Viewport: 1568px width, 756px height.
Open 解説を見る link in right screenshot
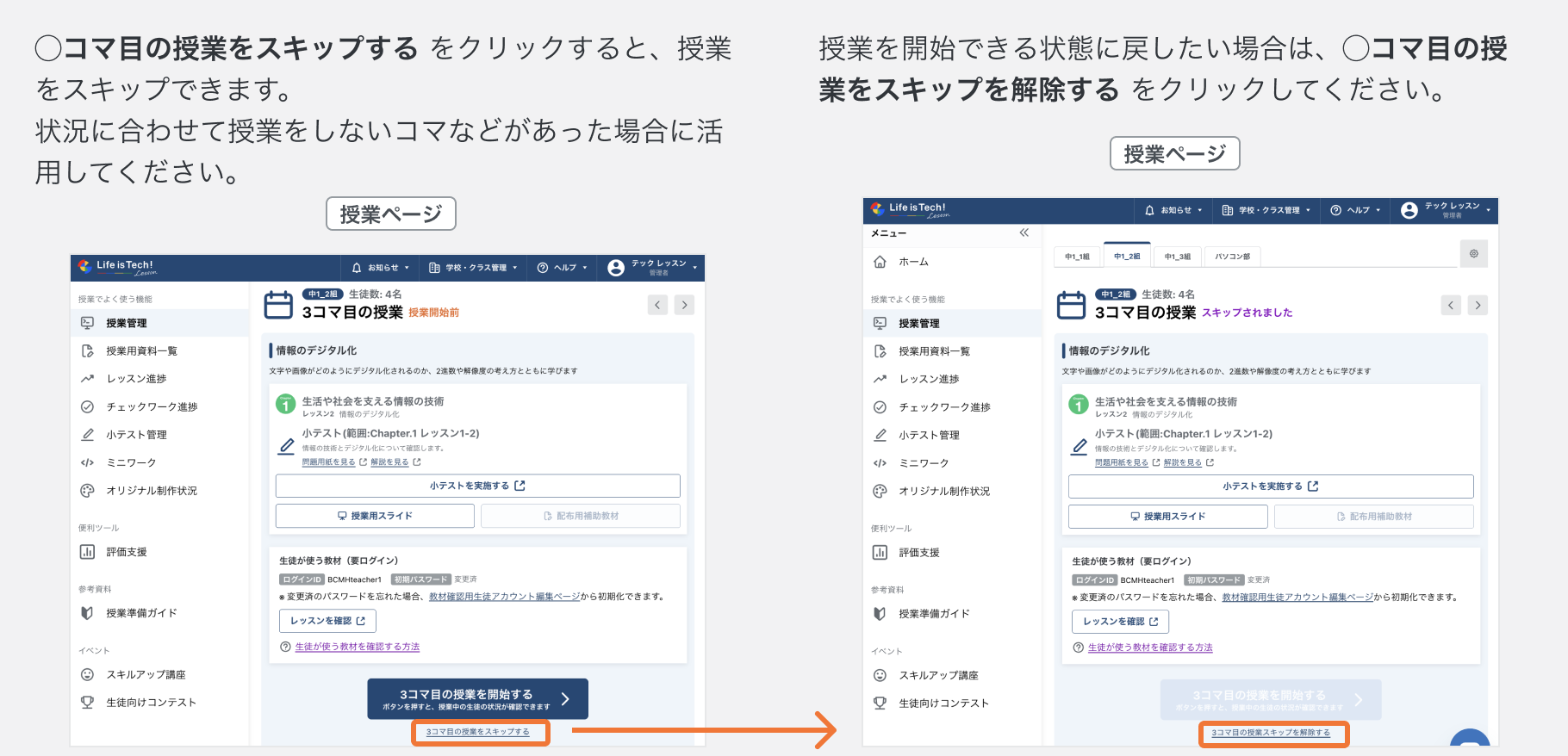click(1182, 463)
